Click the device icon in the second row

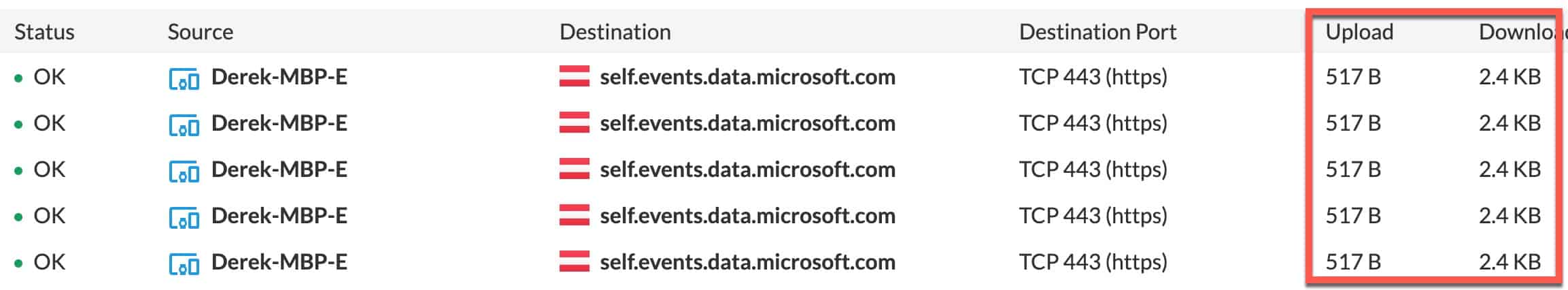click(184, 125)
